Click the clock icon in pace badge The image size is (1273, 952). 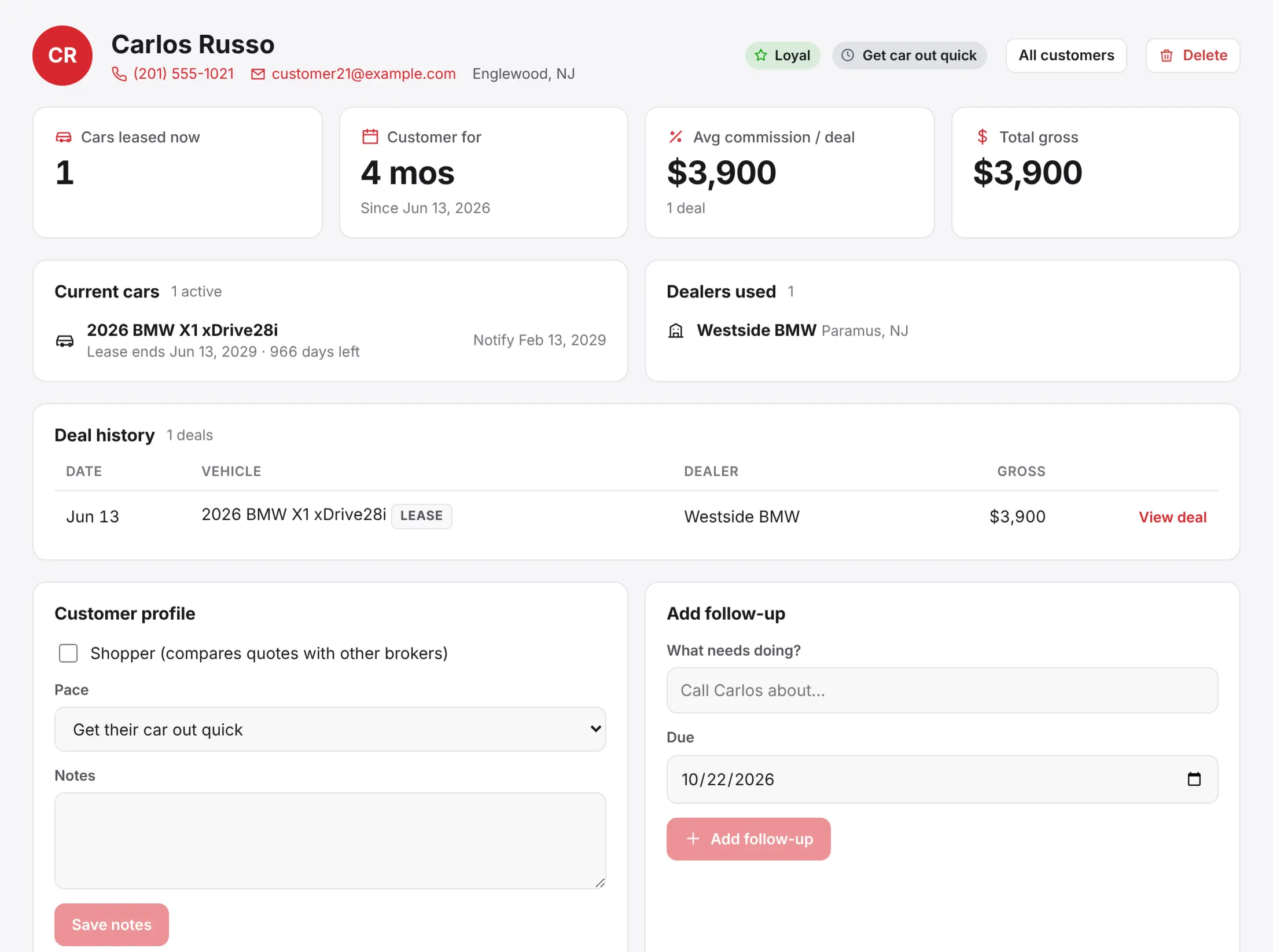[848, 55]
